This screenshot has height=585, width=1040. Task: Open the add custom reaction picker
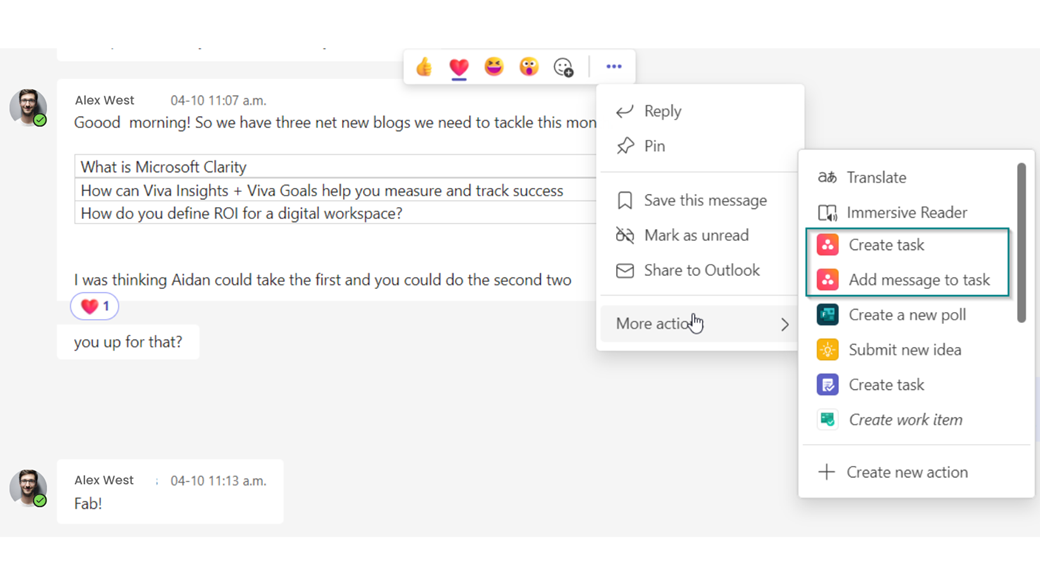click(x=563, y=66)
